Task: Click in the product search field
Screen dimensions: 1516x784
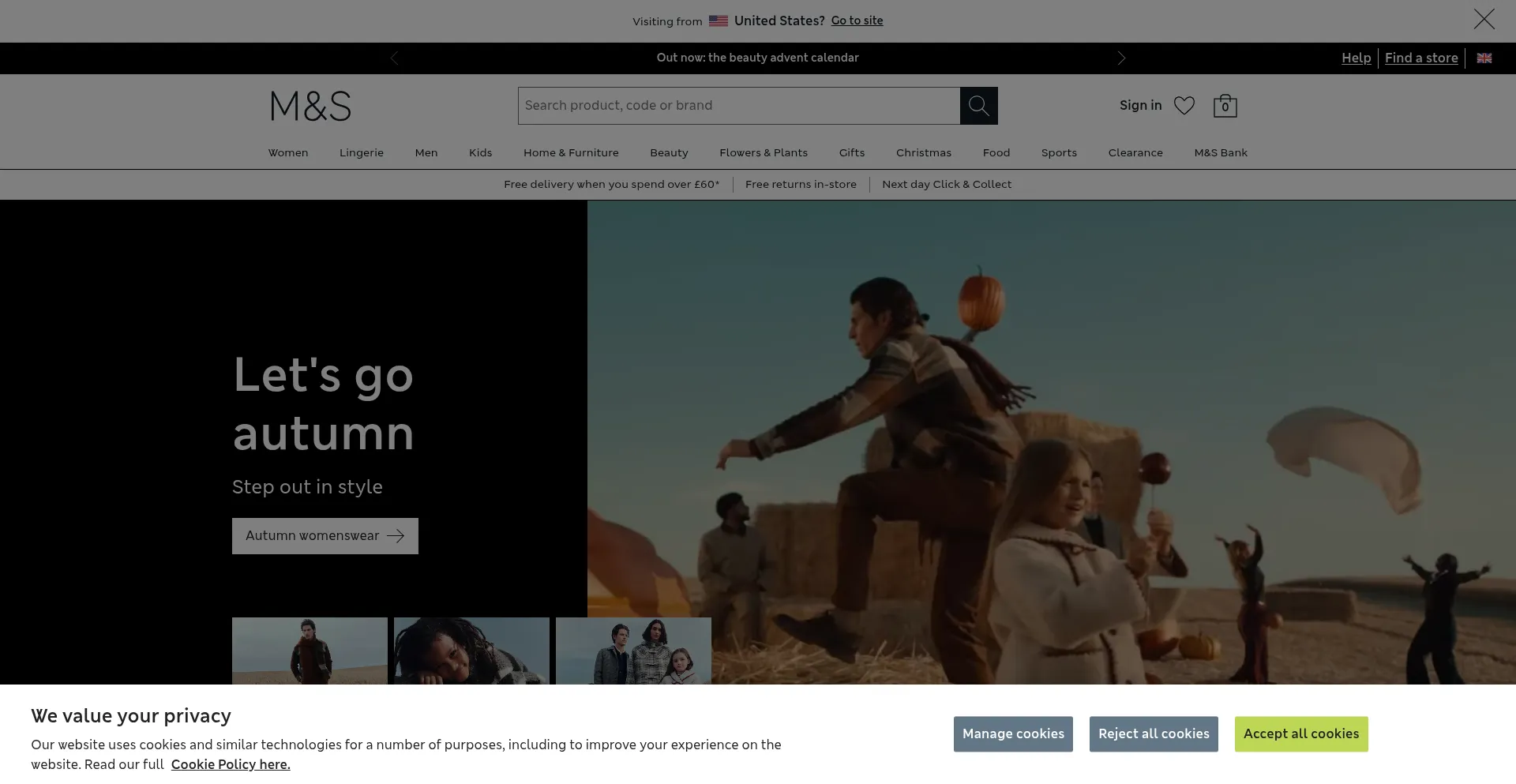Action: [x=738, y=106]
